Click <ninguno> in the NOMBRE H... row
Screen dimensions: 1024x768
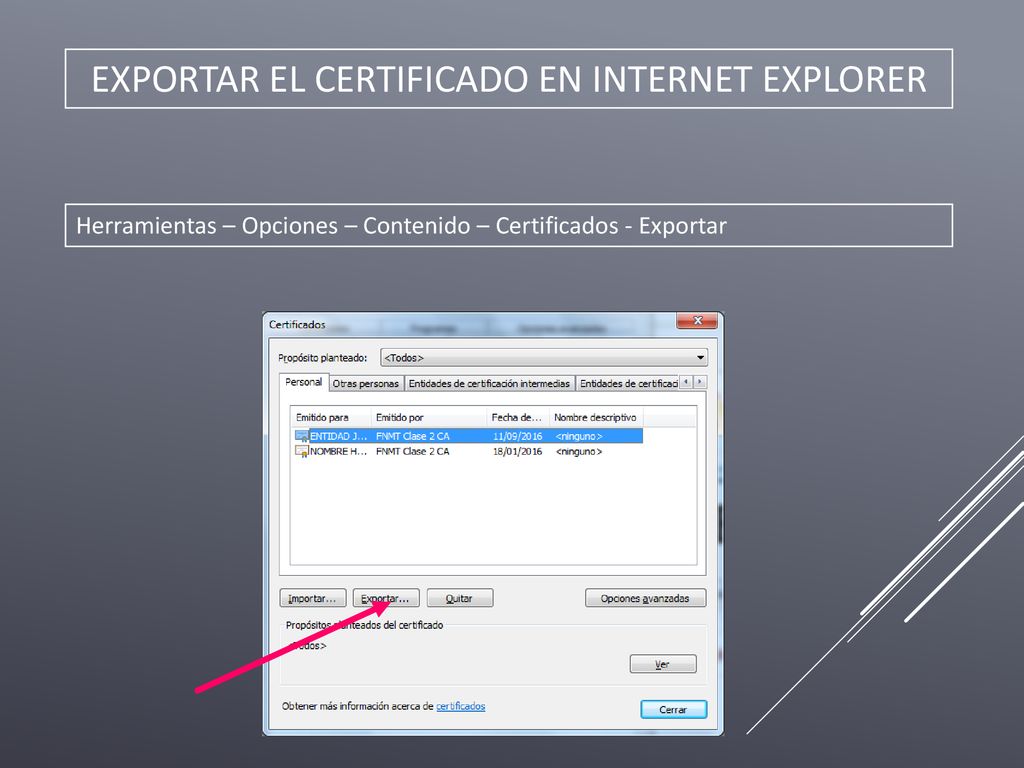point(579,451)
